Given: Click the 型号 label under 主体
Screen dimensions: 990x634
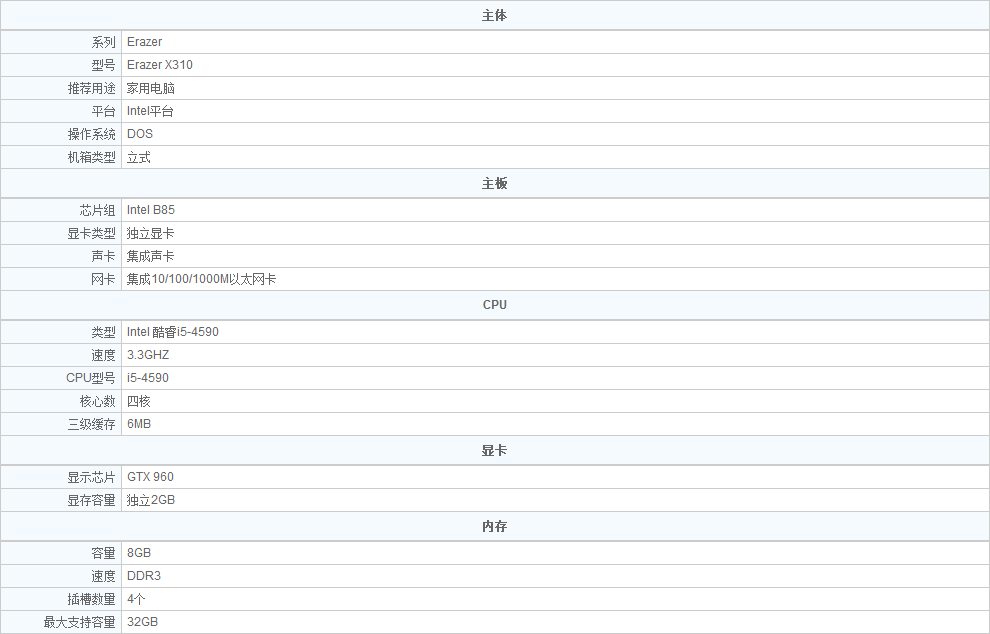Looking at the screenshot, I should (x=104, y=65).
